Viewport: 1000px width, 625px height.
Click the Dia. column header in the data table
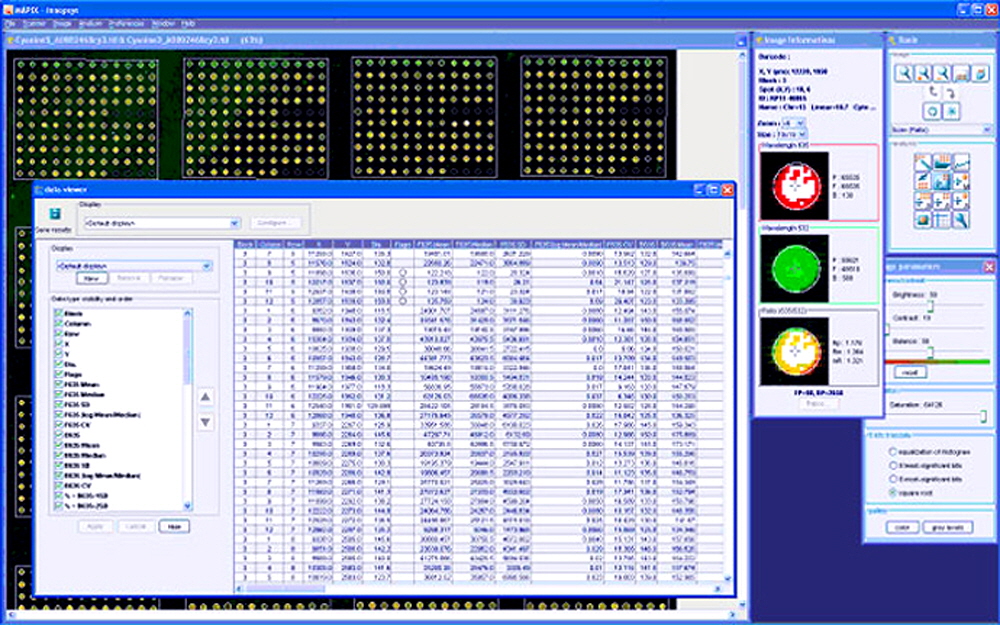pos(376,244)
